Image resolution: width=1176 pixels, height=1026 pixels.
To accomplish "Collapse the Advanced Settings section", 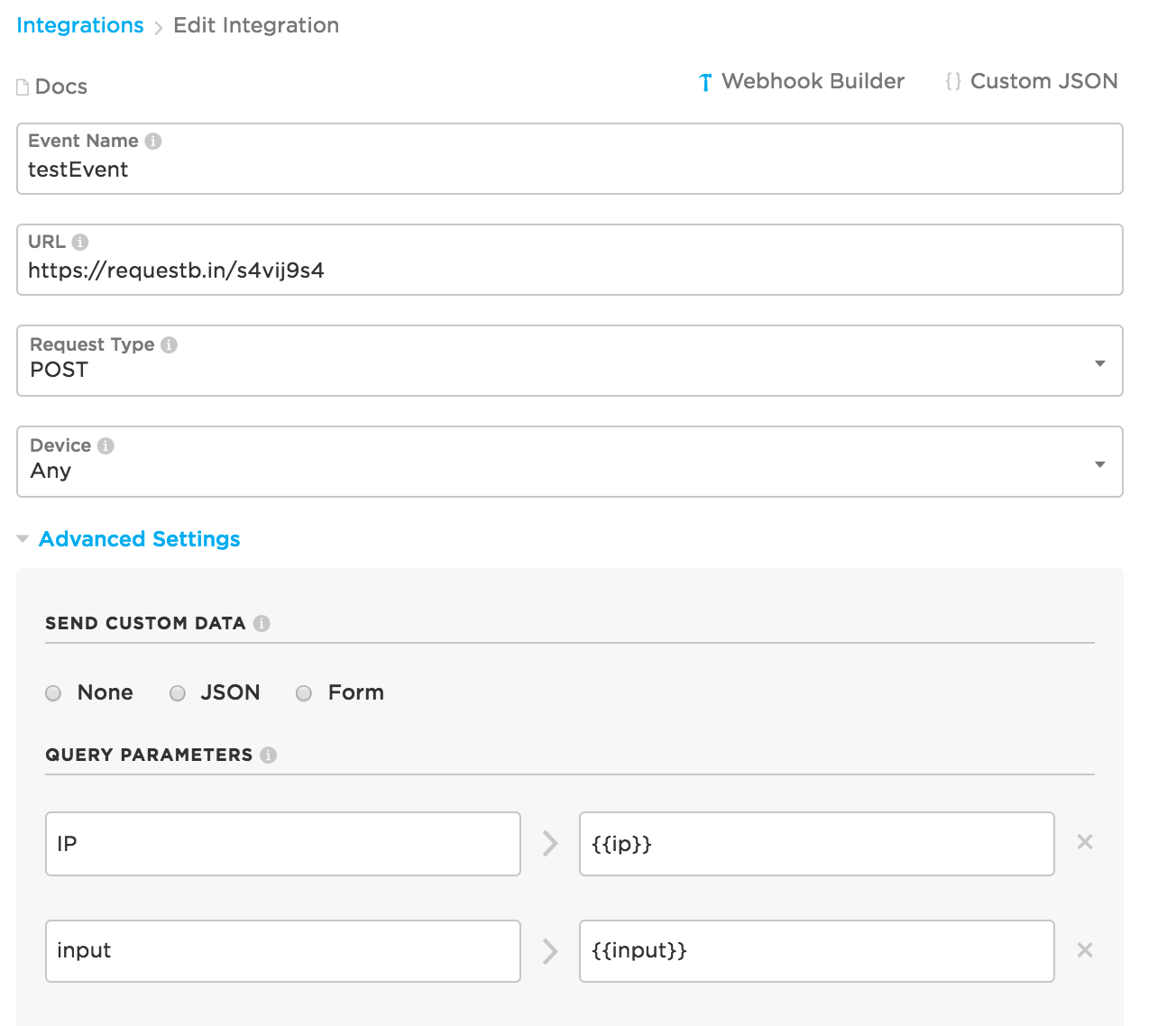I will pyautogui.click(x=139, y=539).
